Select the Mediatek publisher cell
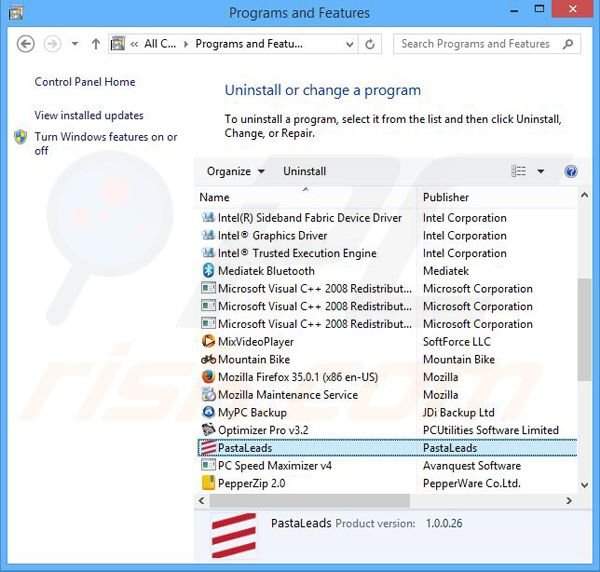Image resolution: width=600 pixels, height=572 pixels. (x=446, y=271)
